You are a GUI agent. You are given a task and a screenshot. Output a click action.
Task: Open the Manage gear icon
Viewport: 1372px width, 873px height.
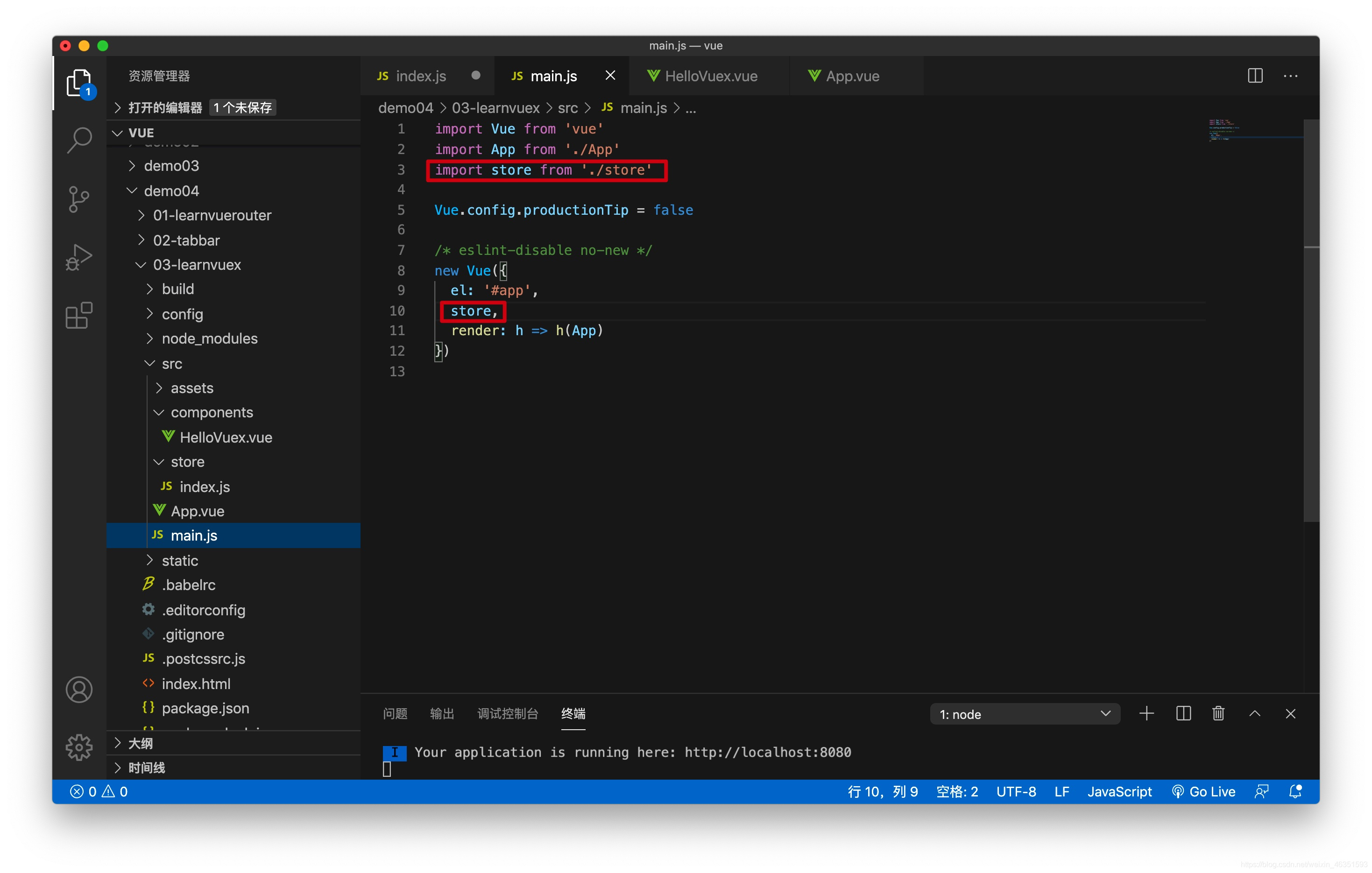pyautogui.click(x=79, y=747)
